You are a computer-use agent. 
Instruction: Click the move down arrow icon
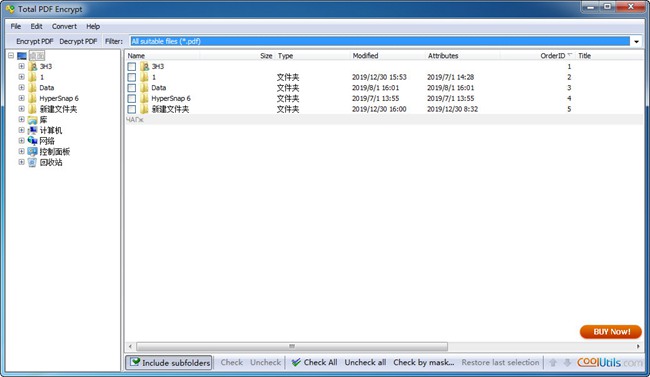(568, 363)
